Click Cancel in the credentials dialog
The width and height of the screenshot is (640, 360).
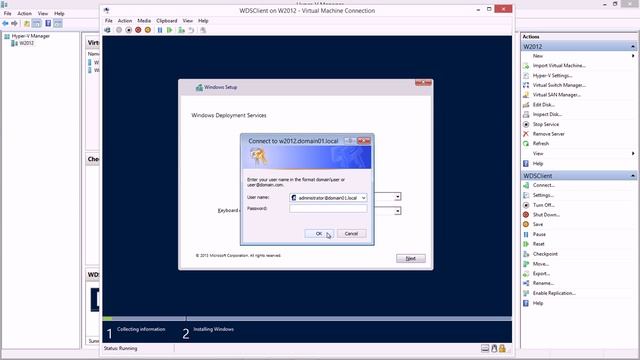[x=351, y=234]
